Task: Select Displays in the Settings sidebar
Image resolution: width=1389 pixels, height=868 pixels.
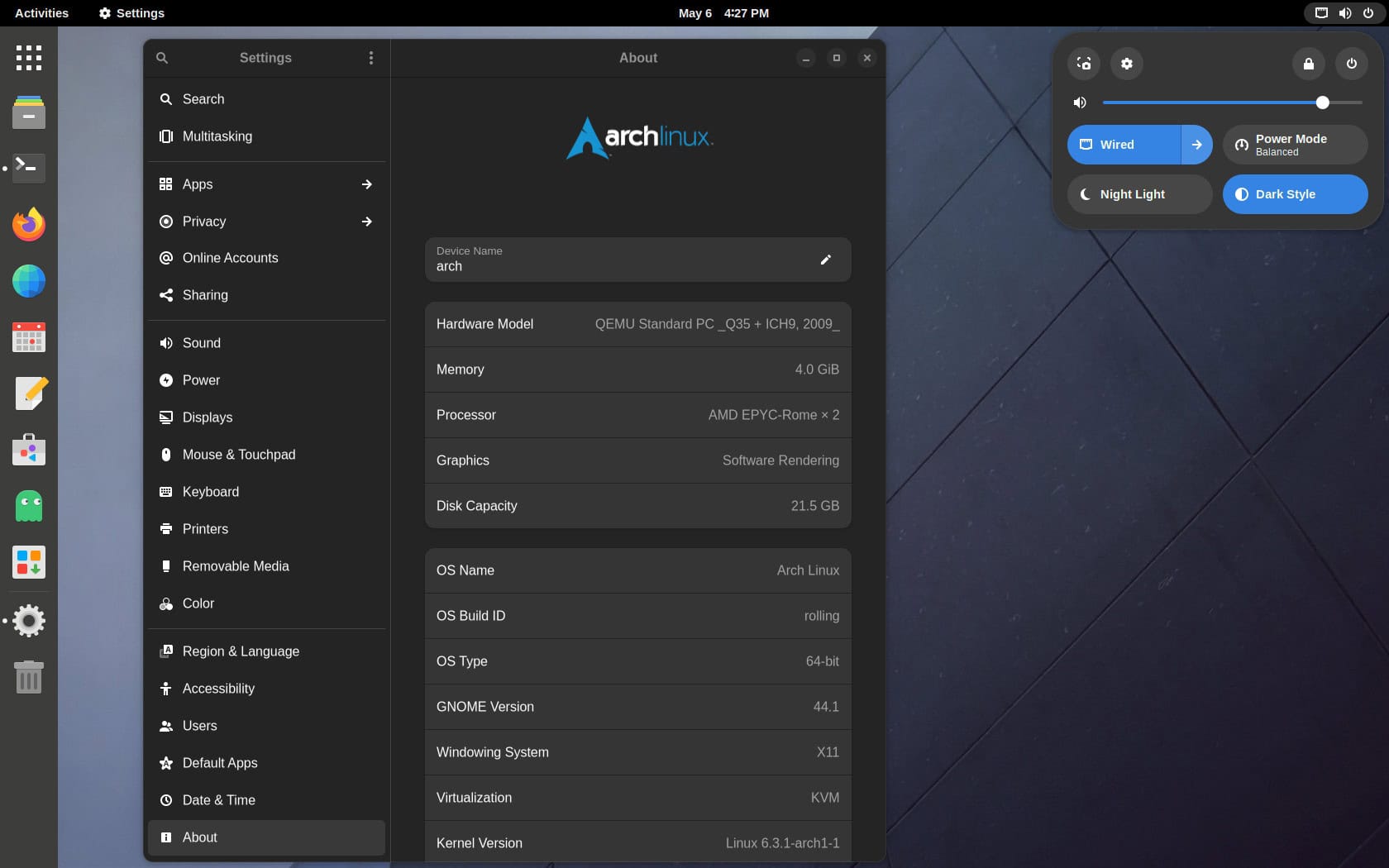Action: coord(207,417)
